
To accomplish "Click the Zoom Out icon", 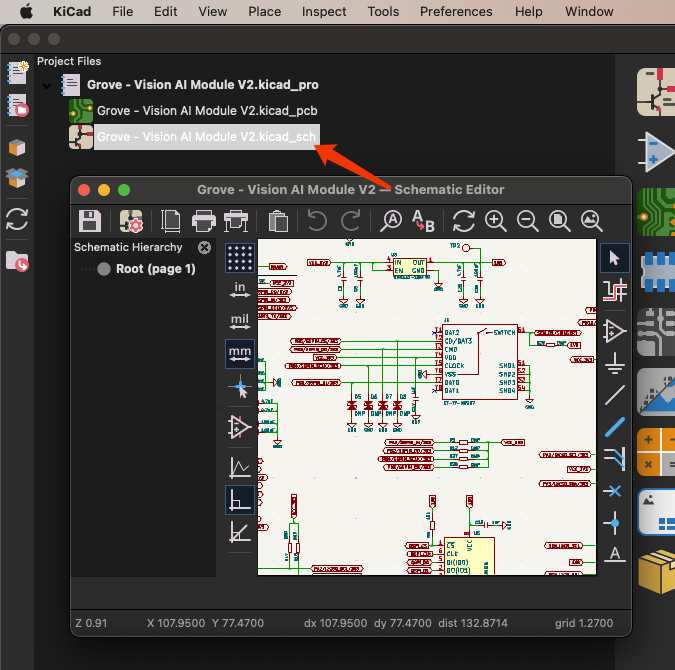I will click(x=527, y=221).
